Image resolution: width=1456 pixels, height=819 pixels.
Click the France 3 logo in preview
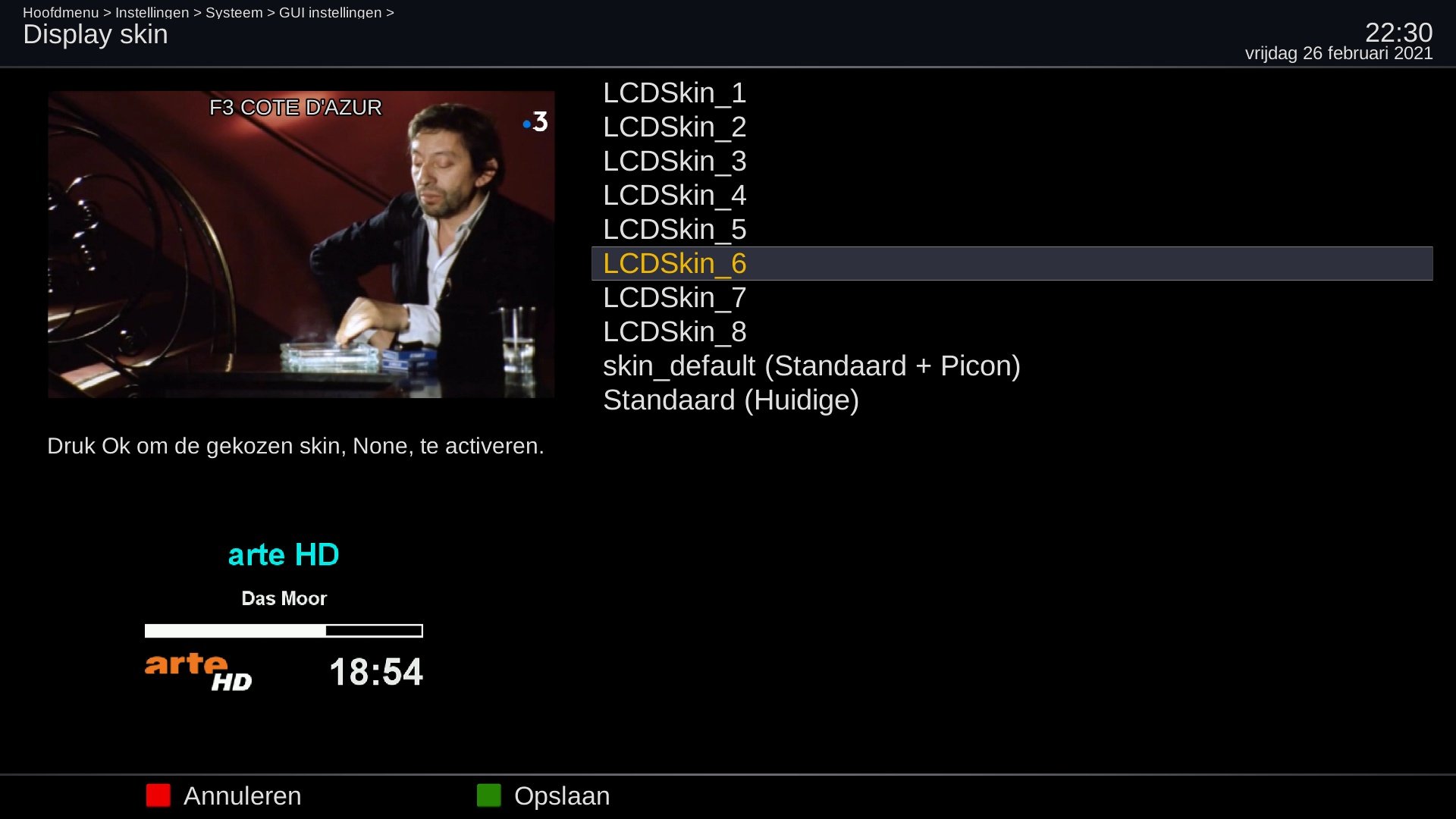(535, 122)
